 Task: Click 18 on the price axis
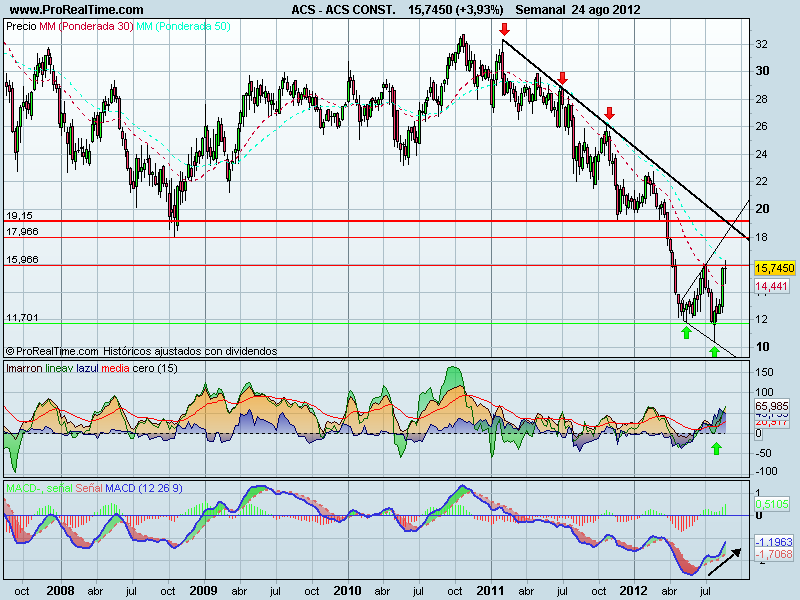click(x=761, y=237)
